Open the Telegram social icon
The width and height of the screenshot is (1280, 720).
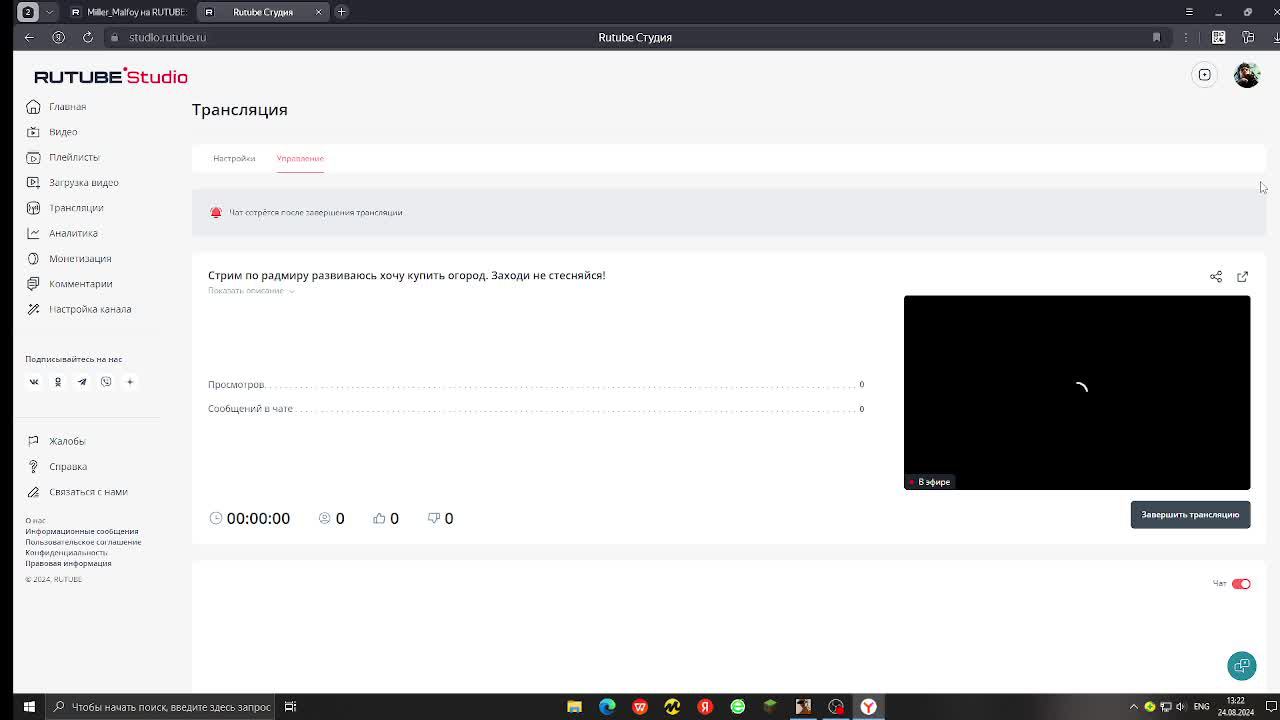point(82,382)
